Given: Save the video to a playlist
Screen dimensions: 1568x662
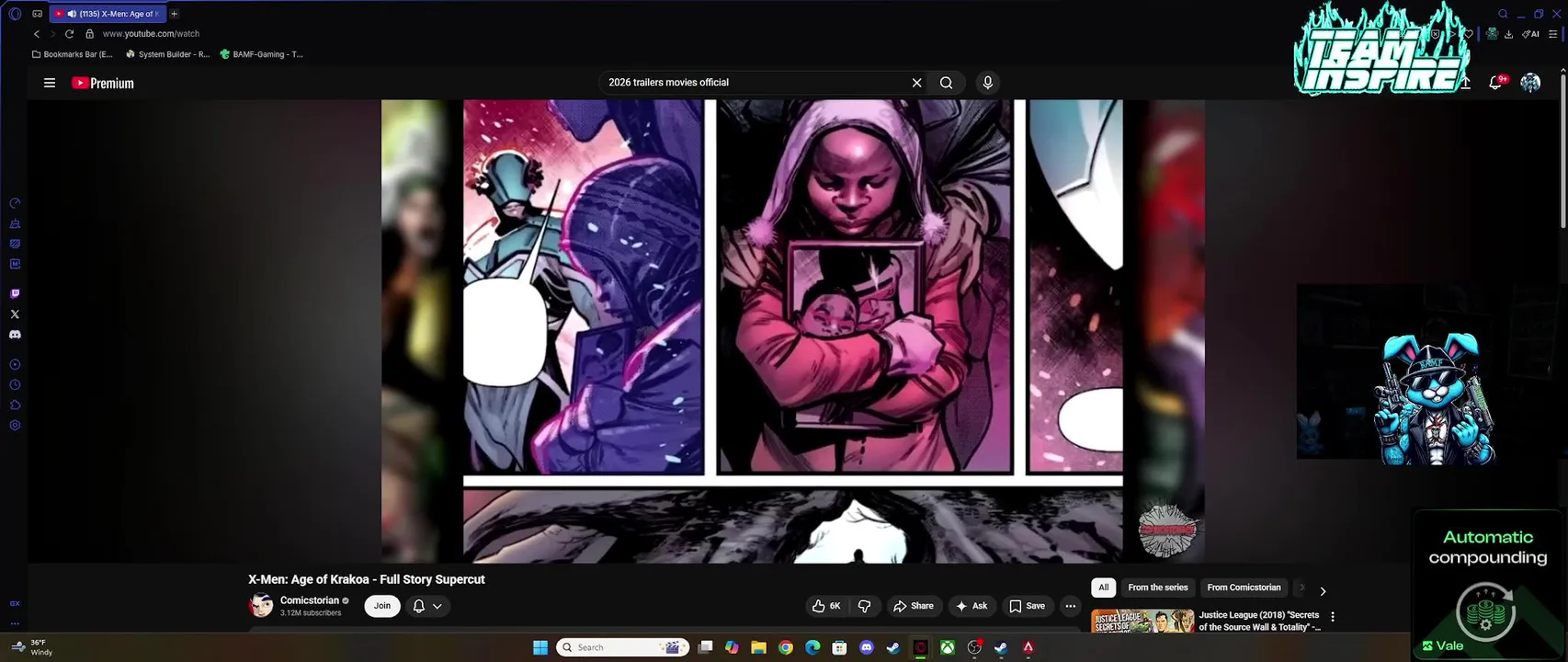Looking at the screenshot, I should [1028, 606].
